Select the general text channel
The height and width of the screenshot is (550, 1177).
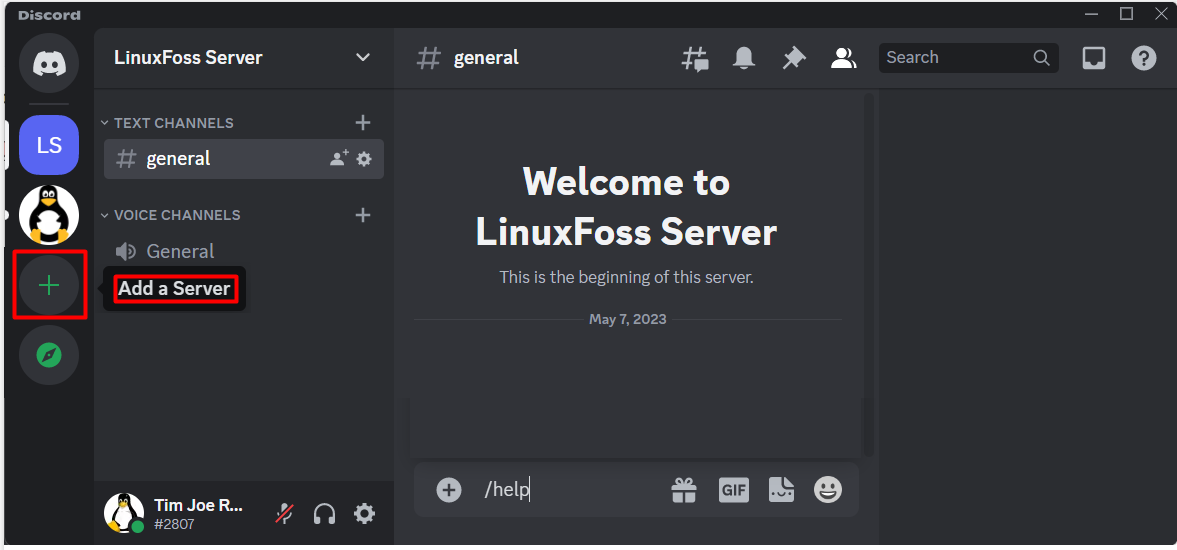(244, 158)
